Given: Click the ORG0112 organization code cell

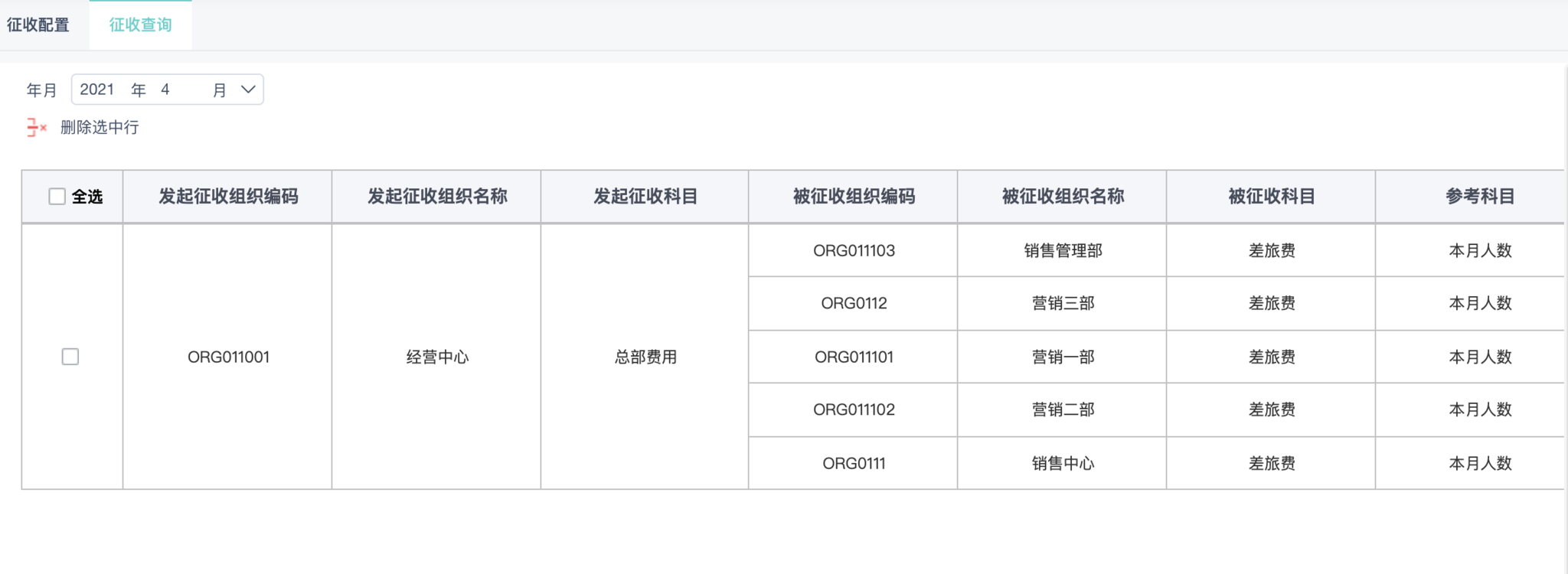Looking at the screenshot, I should click(x=854, y=303).
